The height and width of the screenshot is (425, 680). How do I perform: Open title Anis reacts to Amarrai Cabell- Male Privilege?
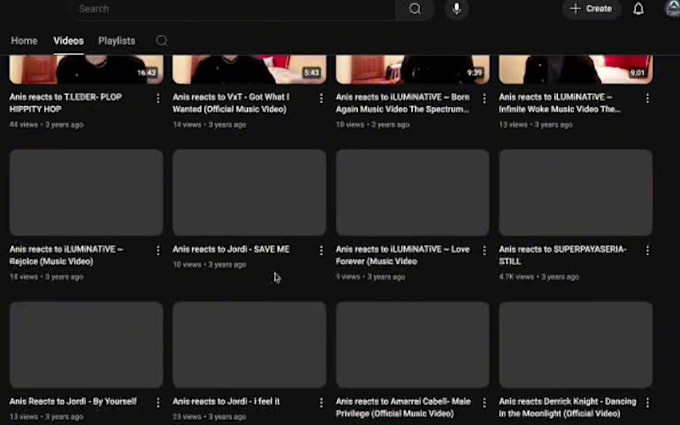tap(403, 408)
